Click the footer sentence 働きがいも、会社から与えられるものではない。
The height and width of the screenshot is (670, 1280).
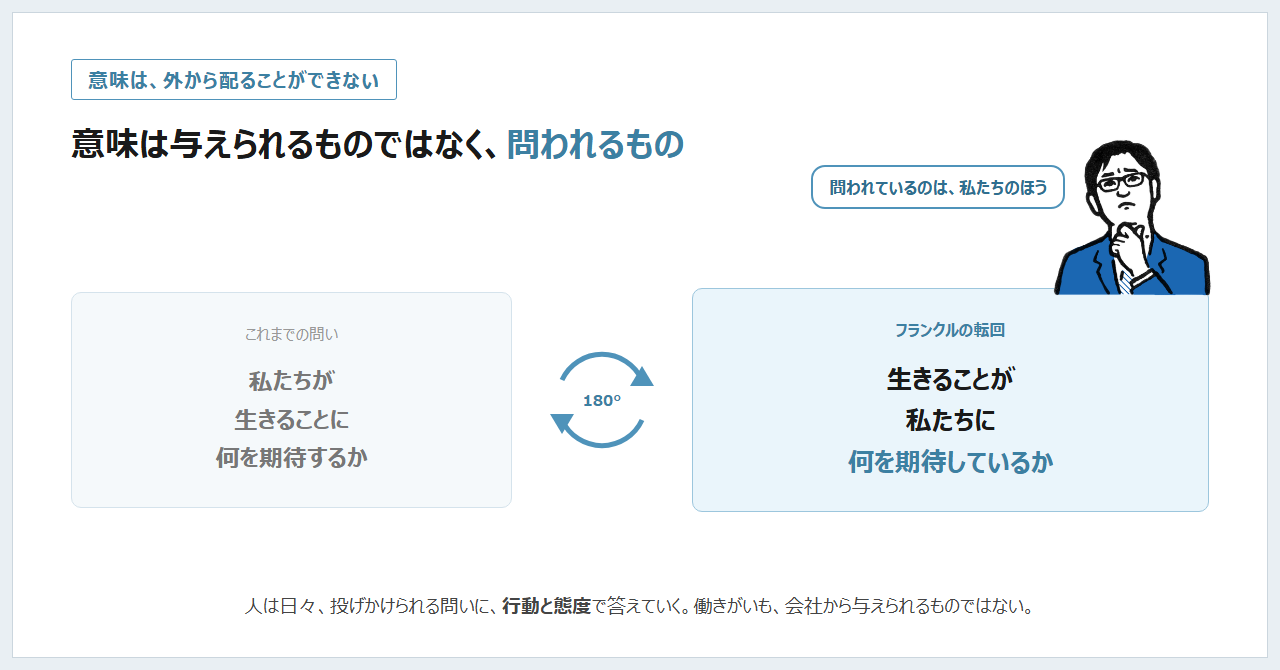(x=865, y=606)
